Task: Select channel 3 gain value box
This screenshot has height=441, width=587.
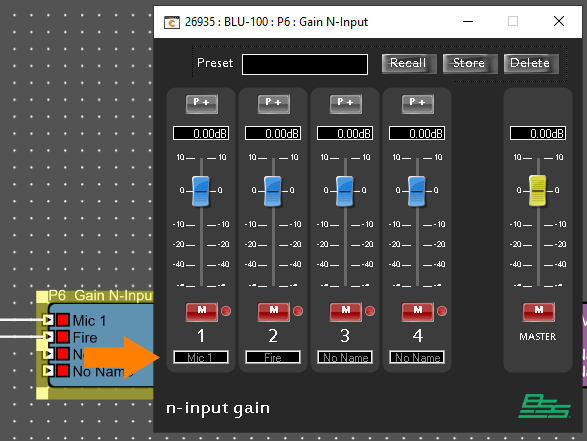Action: [x=345, y=133]
